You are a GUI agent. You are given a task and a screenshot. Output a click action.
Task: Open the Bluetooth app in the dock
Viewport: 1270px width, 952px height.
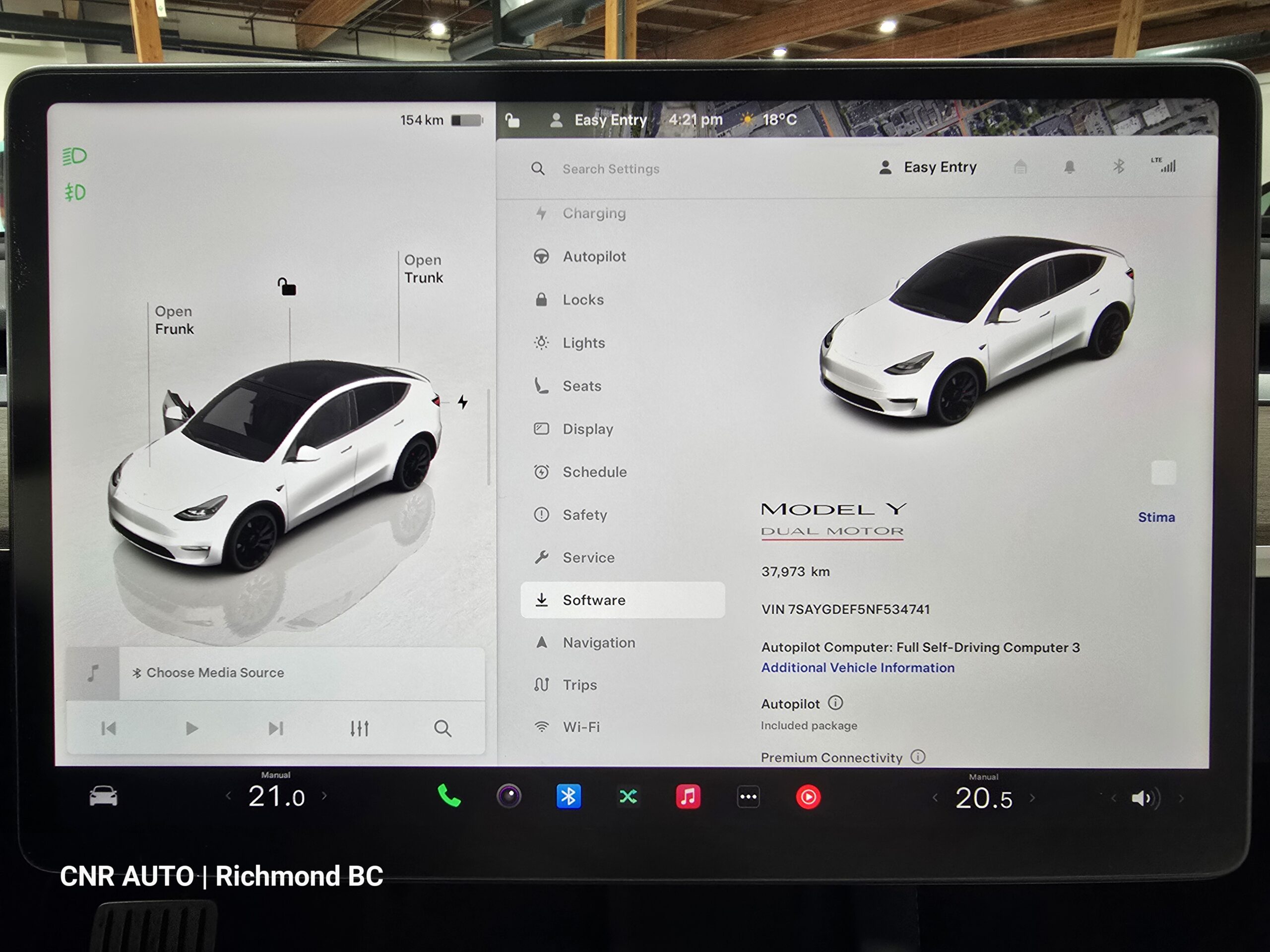pyautogui.click(x=569, y=796)
